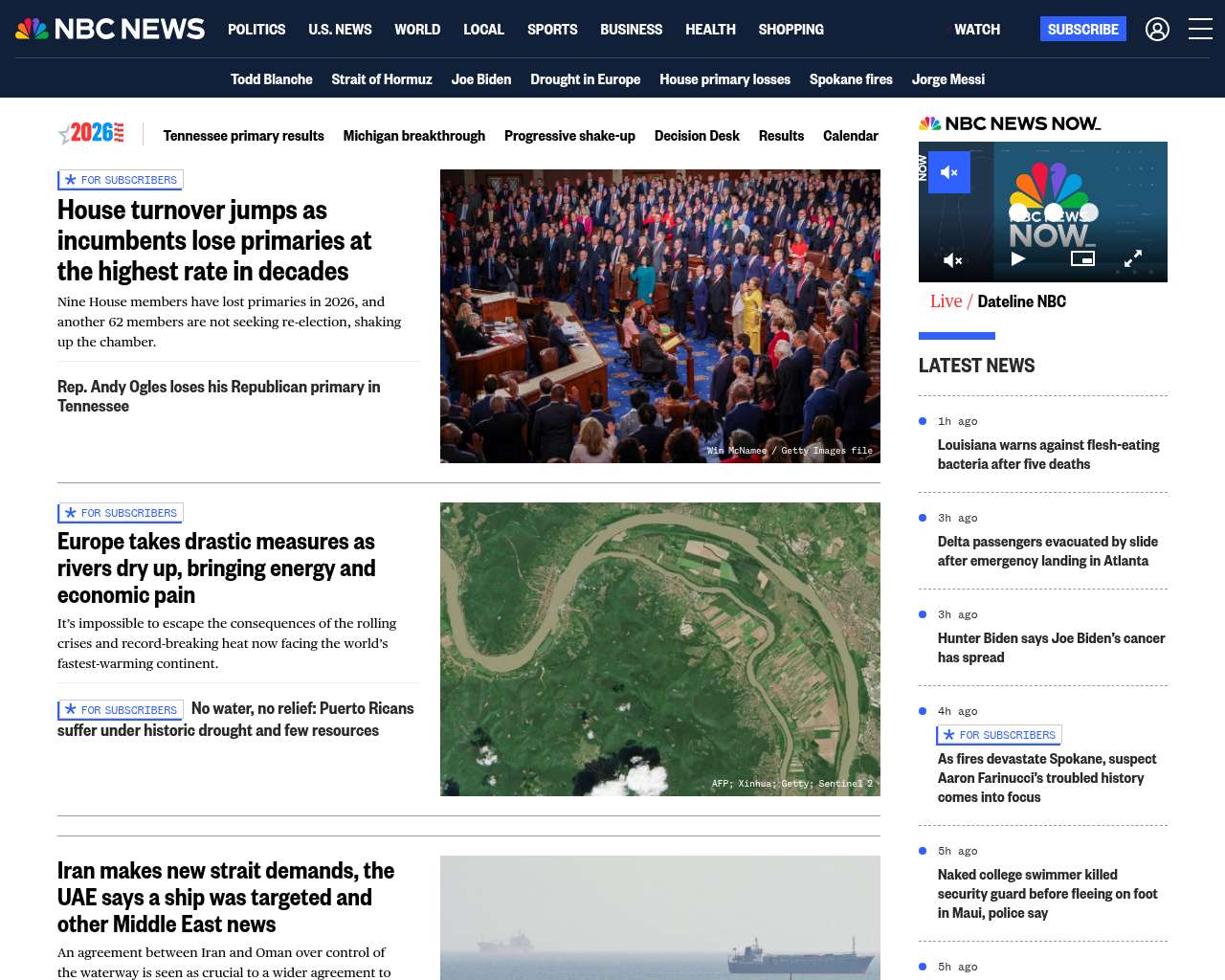Image resolution: width=1225 pixels, height=980 pixels.
Task: Open the Results tab in the election bar
Action: click(x=781, y=136)
